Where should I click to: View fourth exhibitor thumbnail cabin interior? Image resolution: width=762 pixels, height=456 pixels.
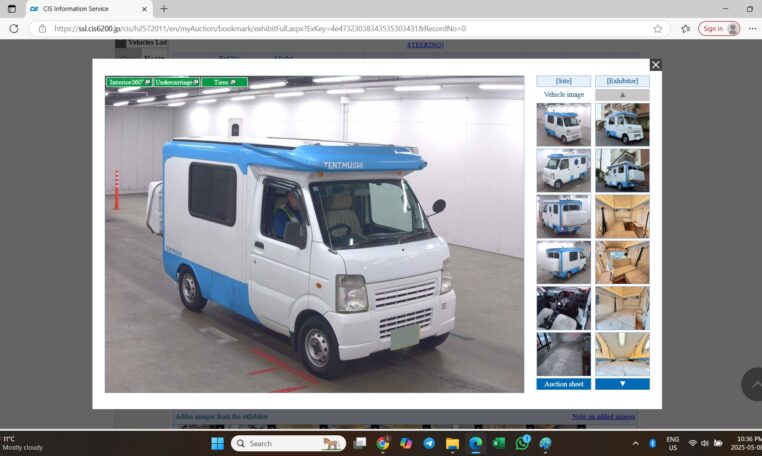[622, 263]
